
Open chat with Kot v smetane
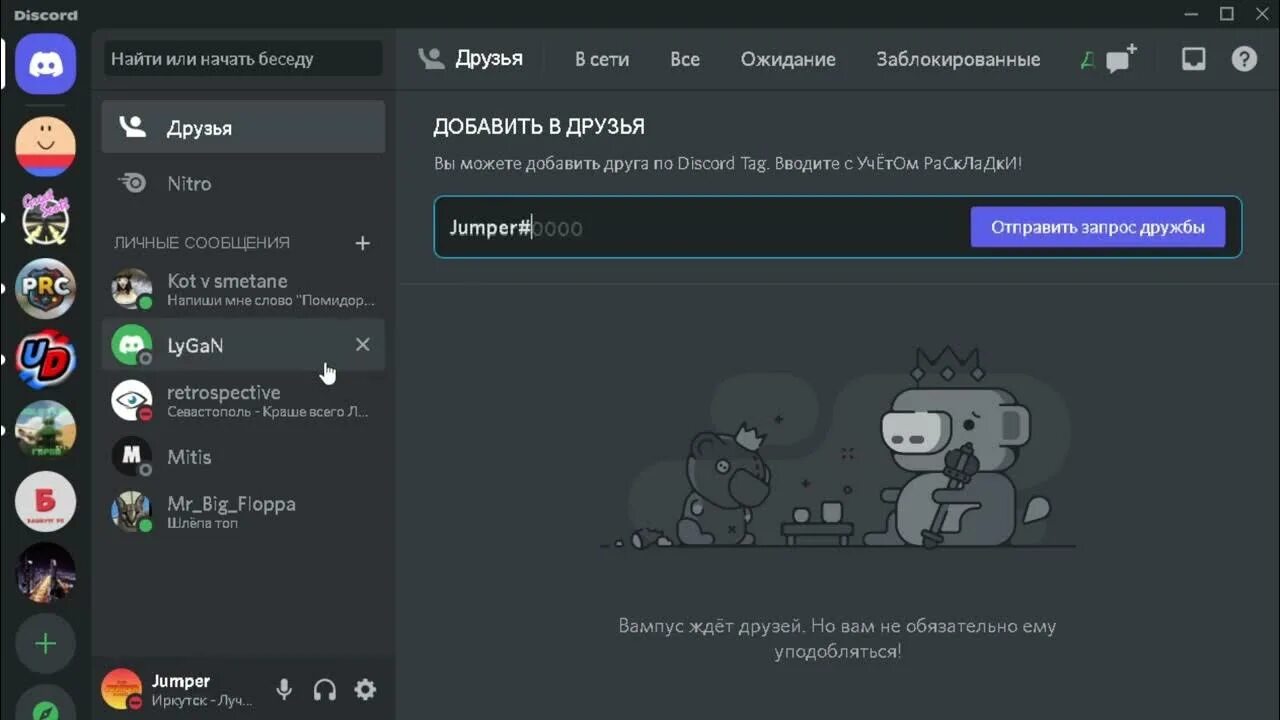243,289
